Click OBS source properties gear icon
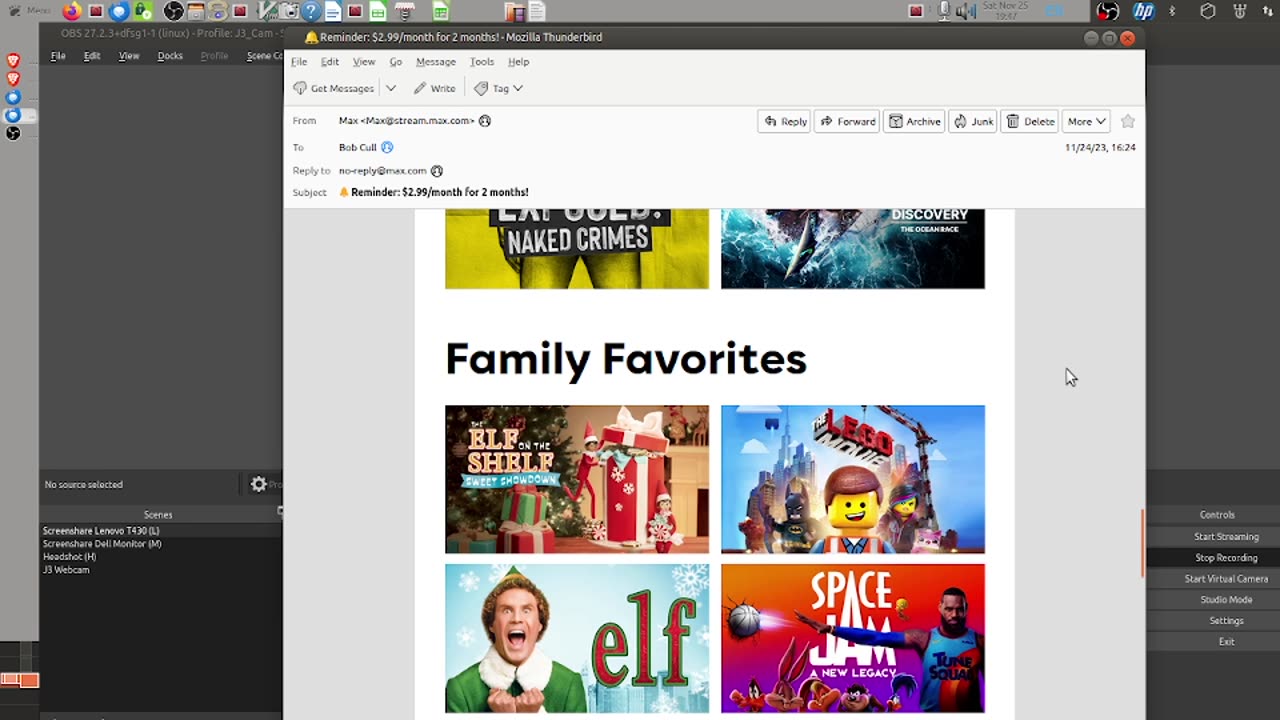Image resolution: width=1280 pixels, height=720 pixels. pyautogui.click(x=259, y=484)
